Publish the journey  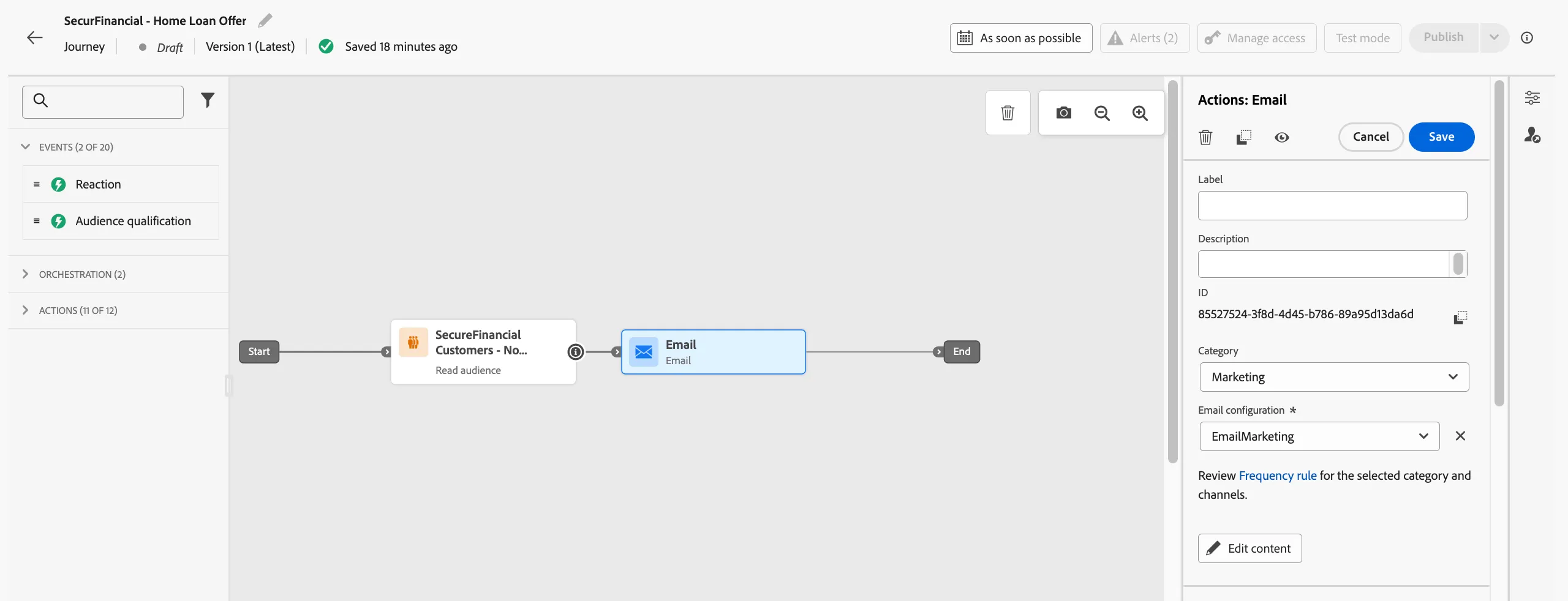[1444, 38]
